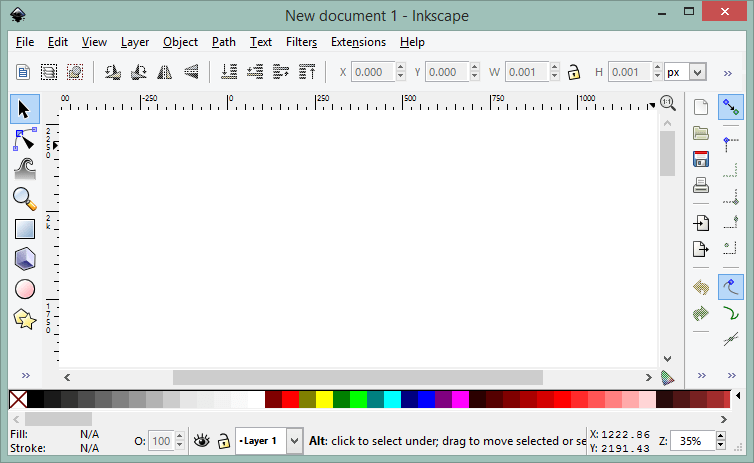The height and width of the screenshot is (463, 754).
Task: Select the 3D Box tool
Action: (x=25, y=259)
